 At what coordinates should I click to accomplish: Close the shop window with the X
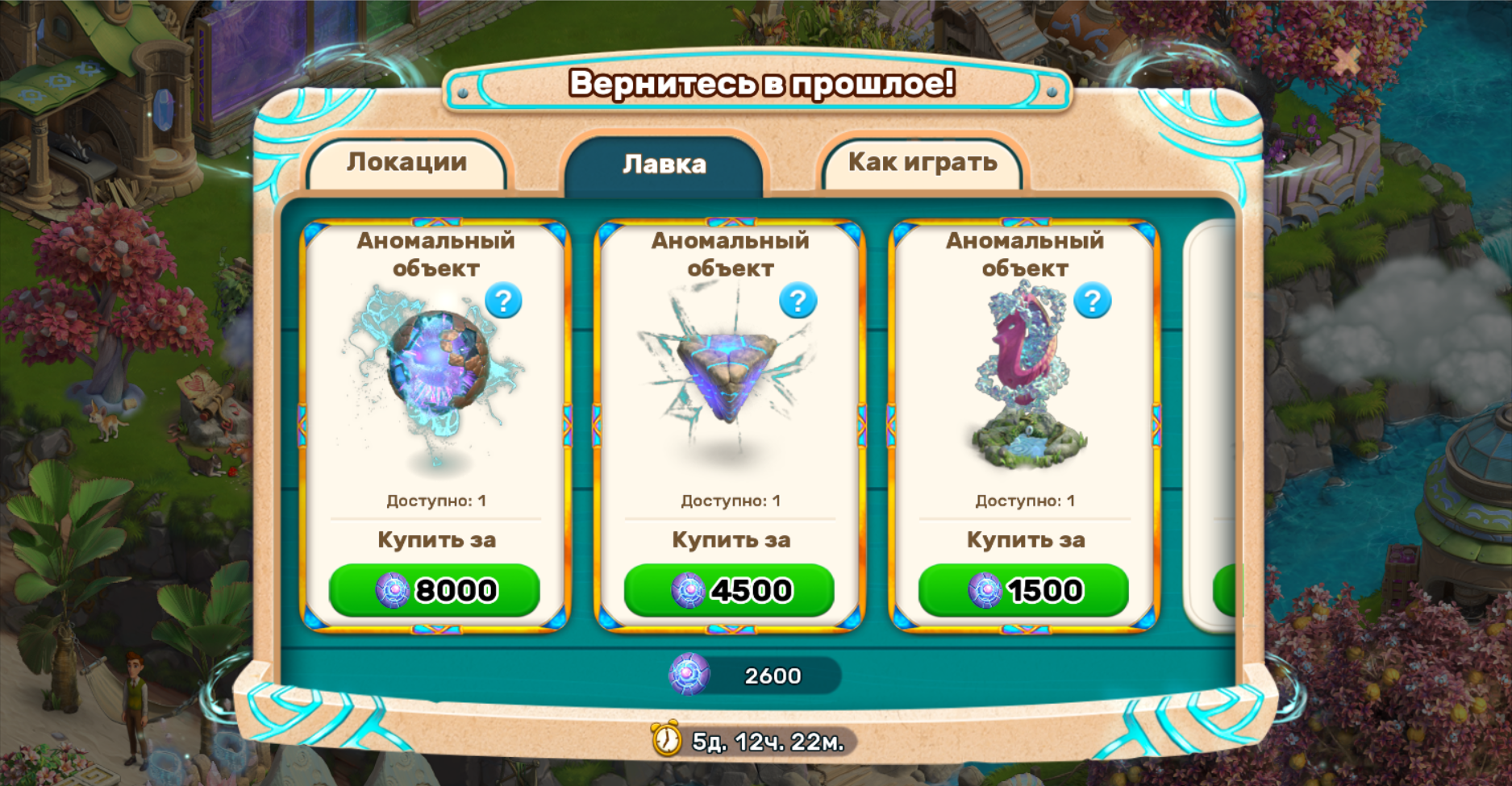tap(1345, 58)
